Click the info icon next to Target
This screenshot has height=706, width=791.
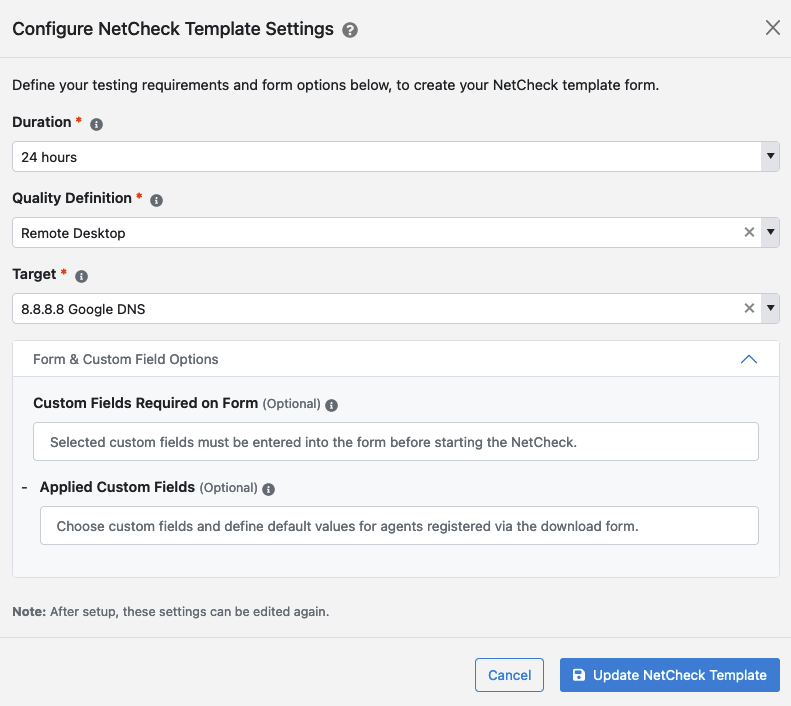coord(82,276)
